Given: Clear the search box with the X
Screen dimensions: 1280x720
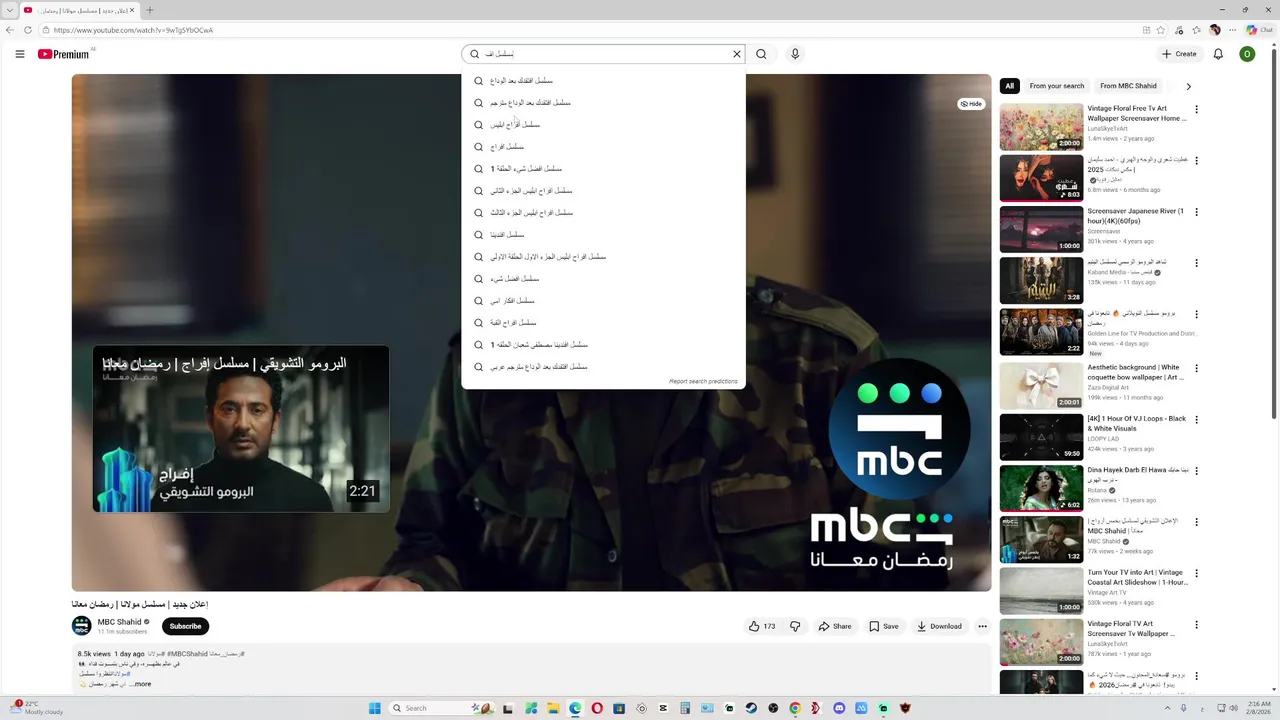Looking at the screenshot, I should pyautogui.click(x=737, y=54).
